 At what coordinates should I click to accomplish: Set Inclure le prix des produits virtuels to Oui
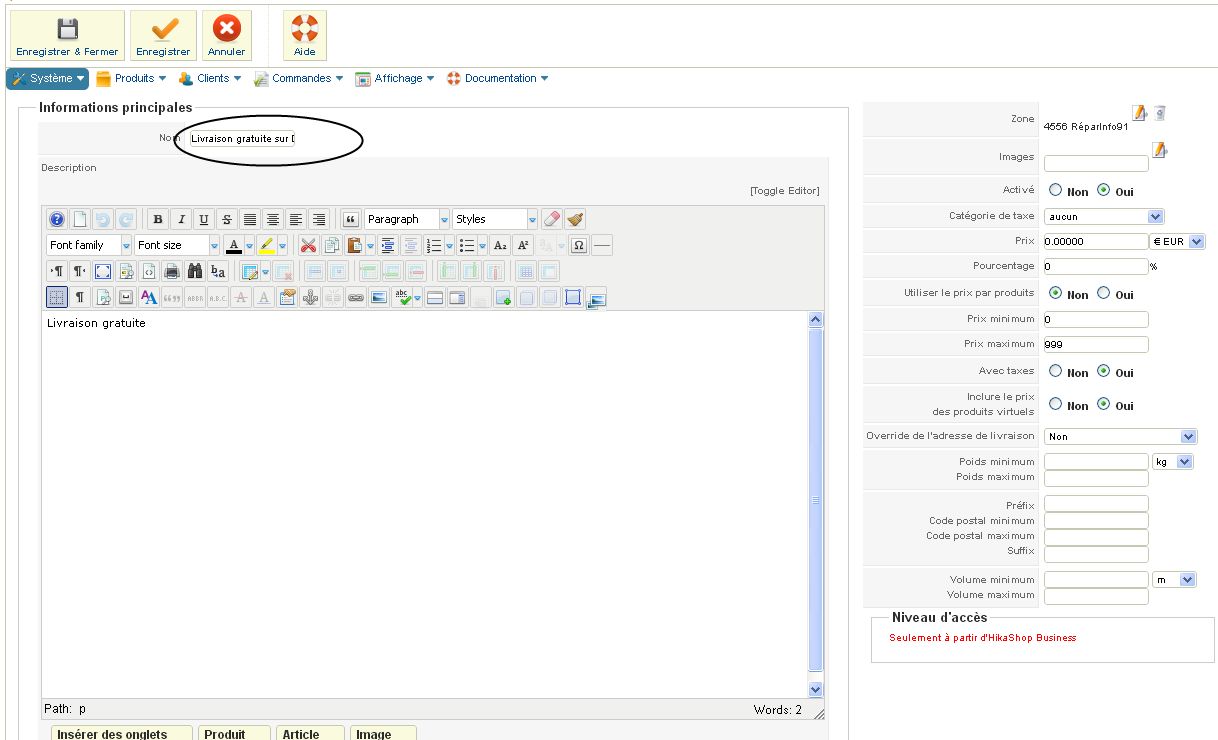(1103, 405)
